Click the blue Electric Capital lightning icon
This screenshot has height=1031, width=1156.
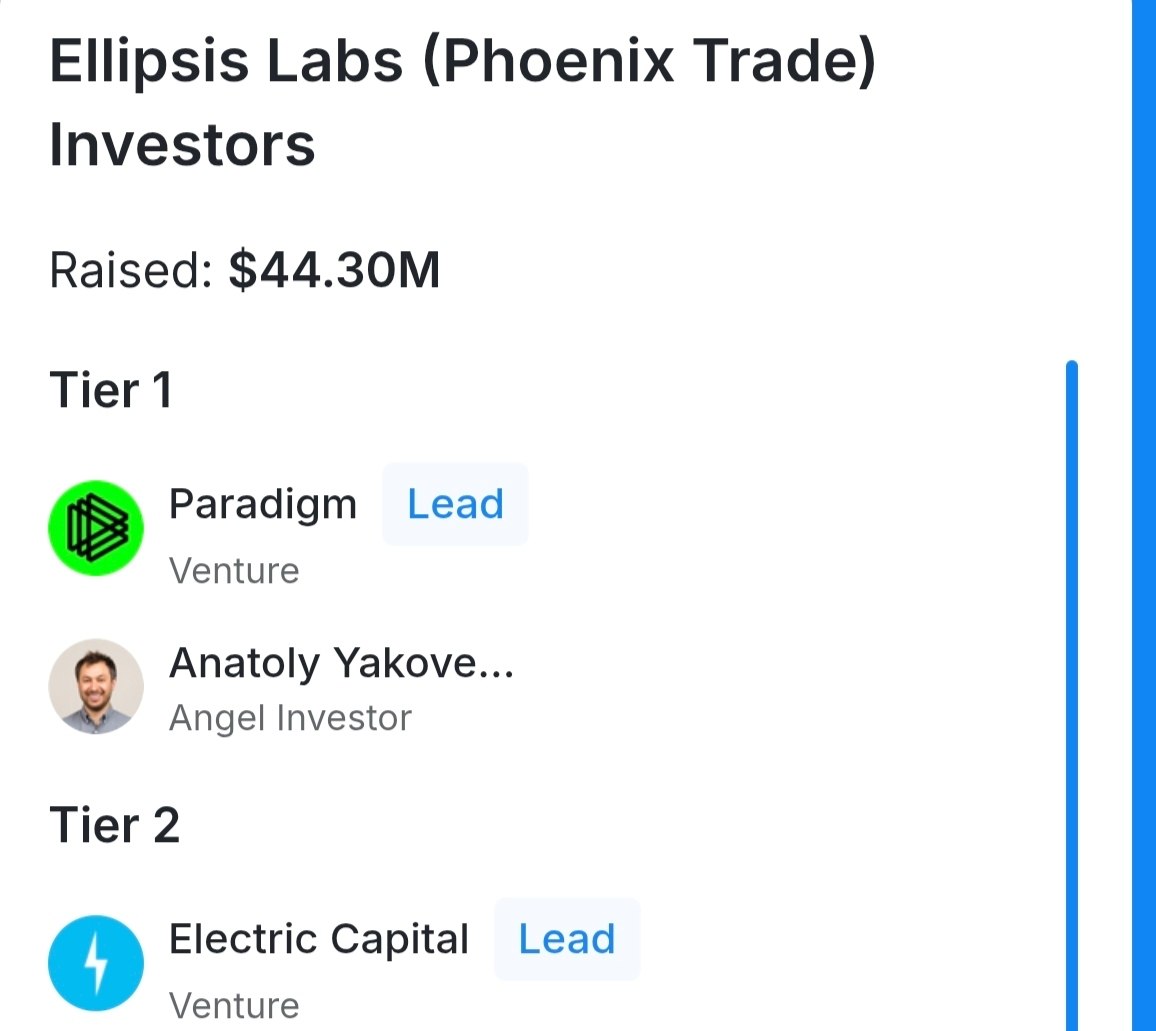click(x=96, y=963)
